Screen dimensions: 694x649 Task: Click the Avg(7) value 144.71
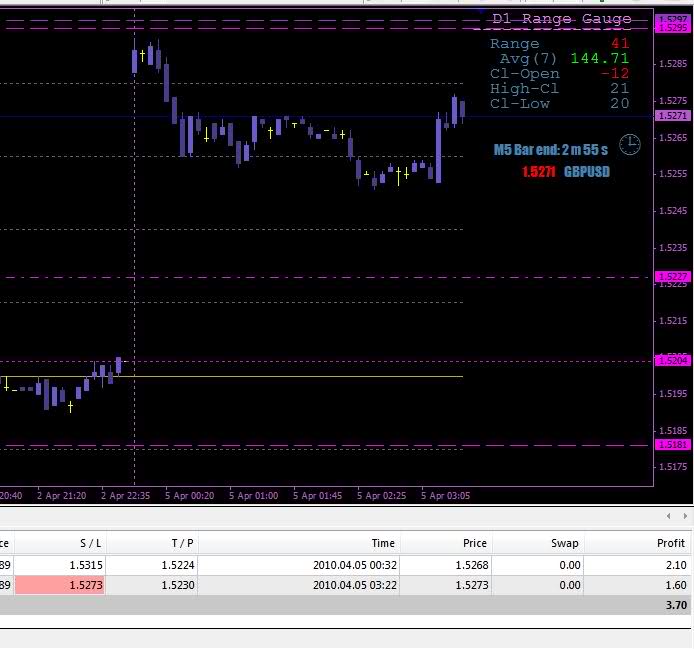pos(600,58)
